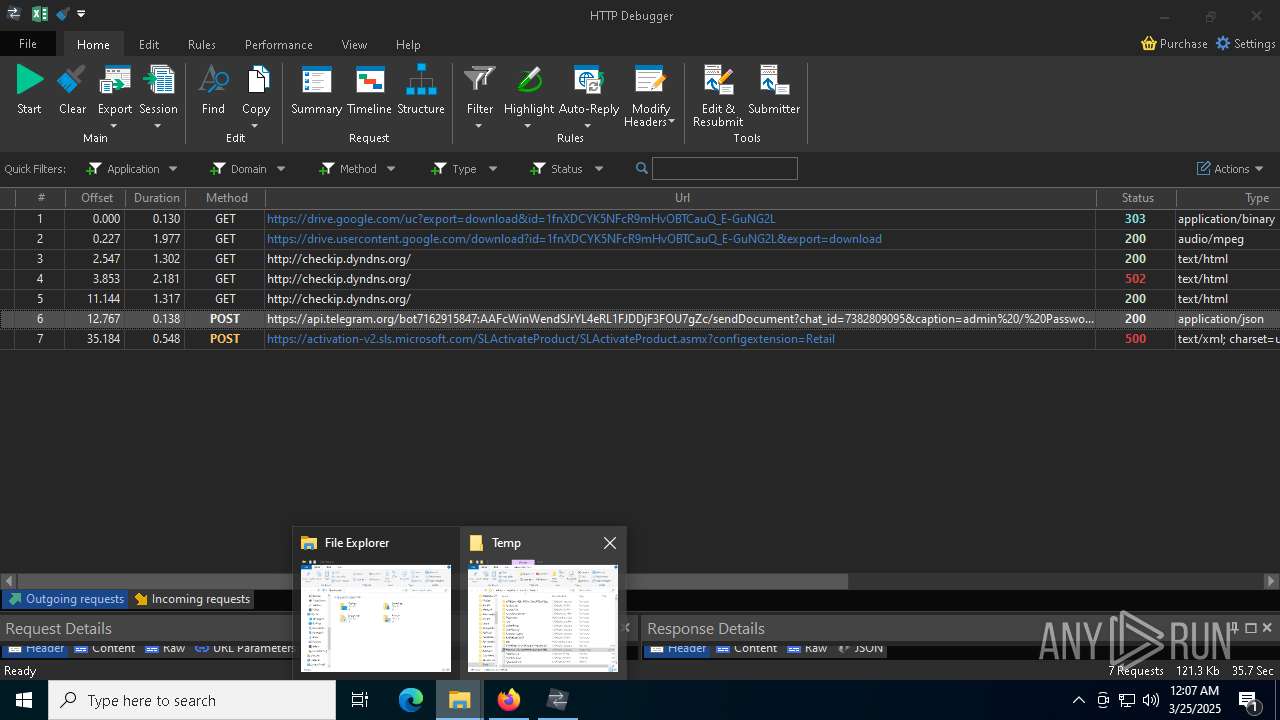Switch to the Rules ribbon tab
This screenshot has width=1280, height=720.
[x=202, y=45]
